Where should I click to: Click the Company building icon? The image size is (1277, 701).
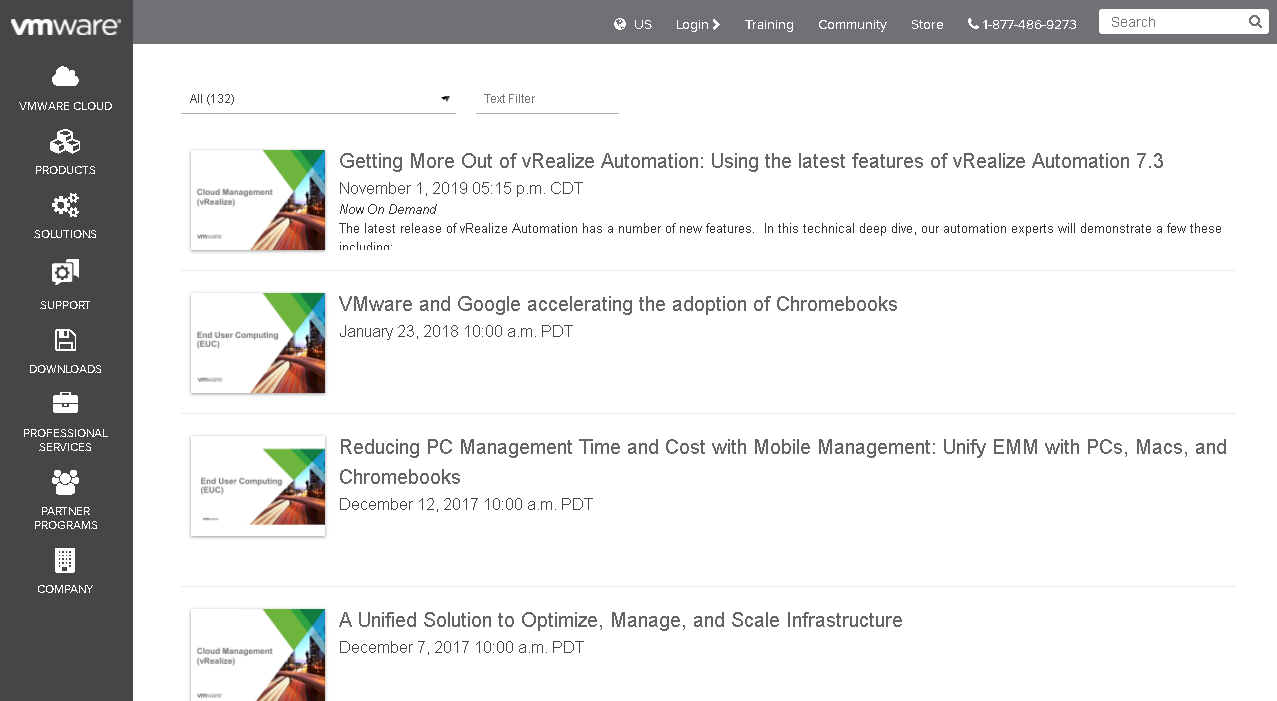click(65, 560)
